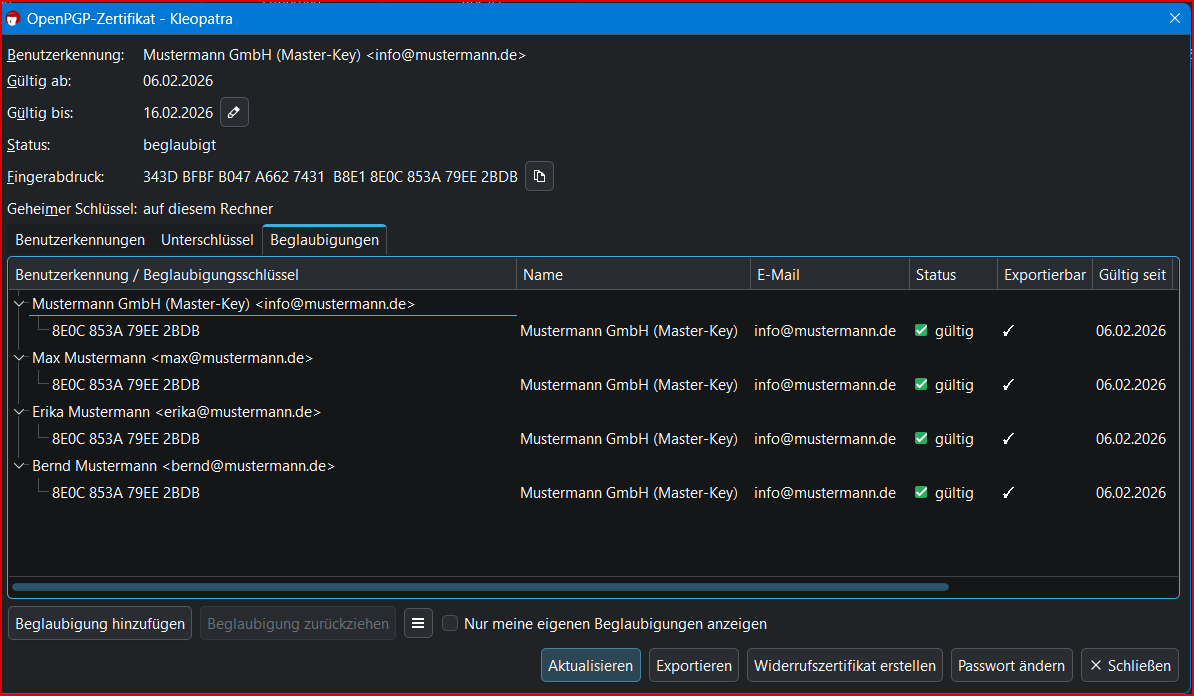The height and width of the screenshot is (696, 1194).
Task: Edit the expiry date with pencil icon
Action: click(x=234, y=113)
